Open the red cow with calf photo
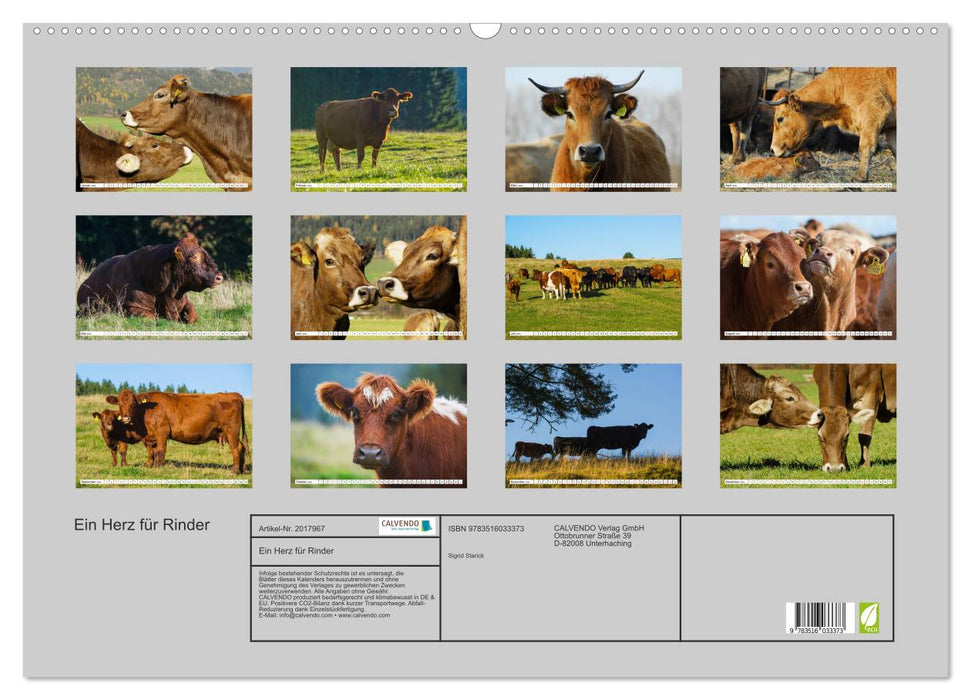The width and height of the screenshot is (971, 700). pos(164,425)
